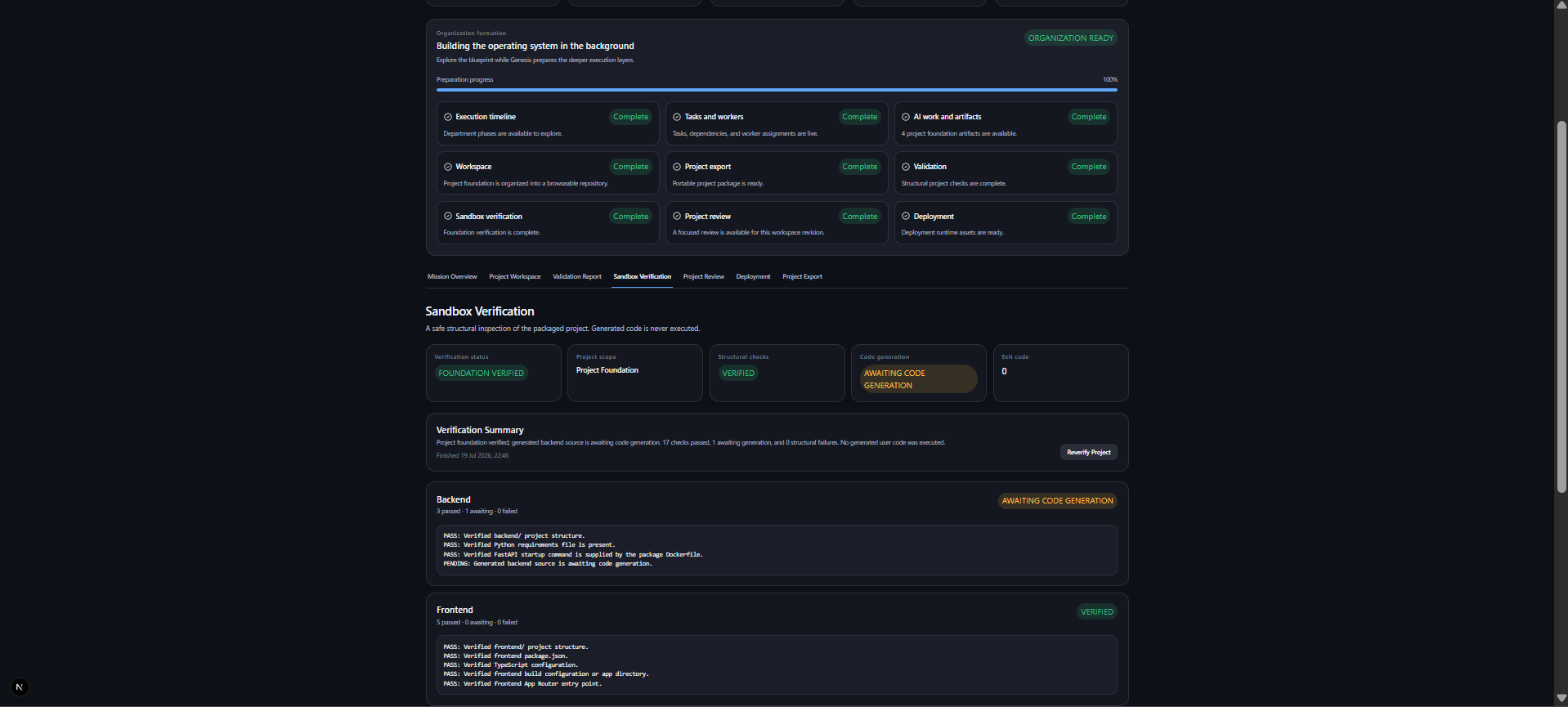Viewport: 1568px width, 707px height.
Task: Click the Frontend section heading
Action: [455, 610]
